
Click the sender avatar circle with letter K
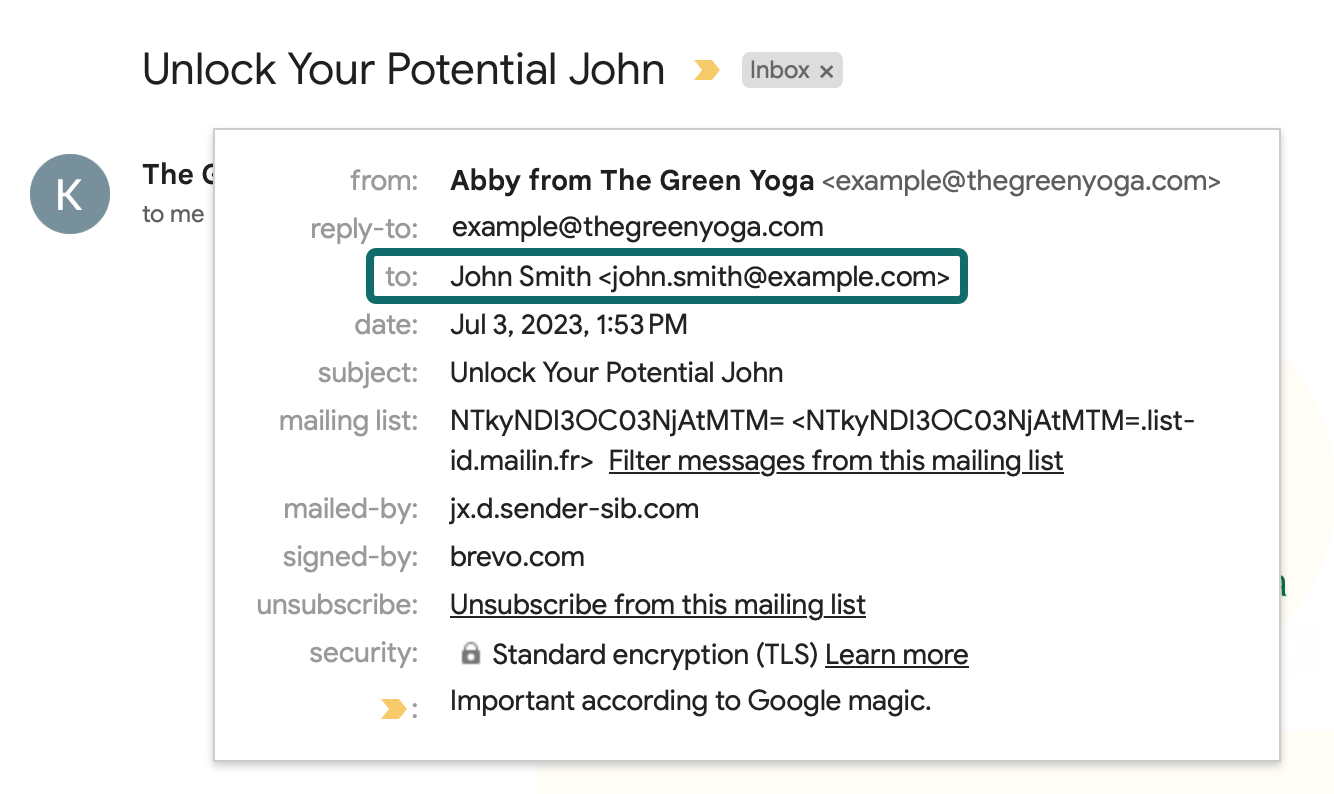tap(70, 194)
